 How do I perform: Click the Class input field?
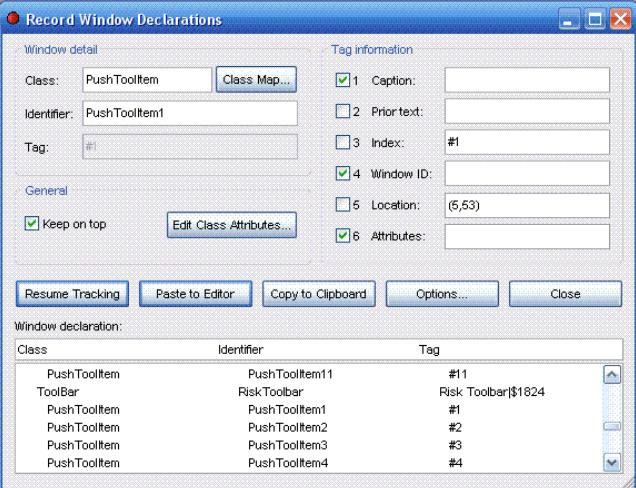pos(147,80)
